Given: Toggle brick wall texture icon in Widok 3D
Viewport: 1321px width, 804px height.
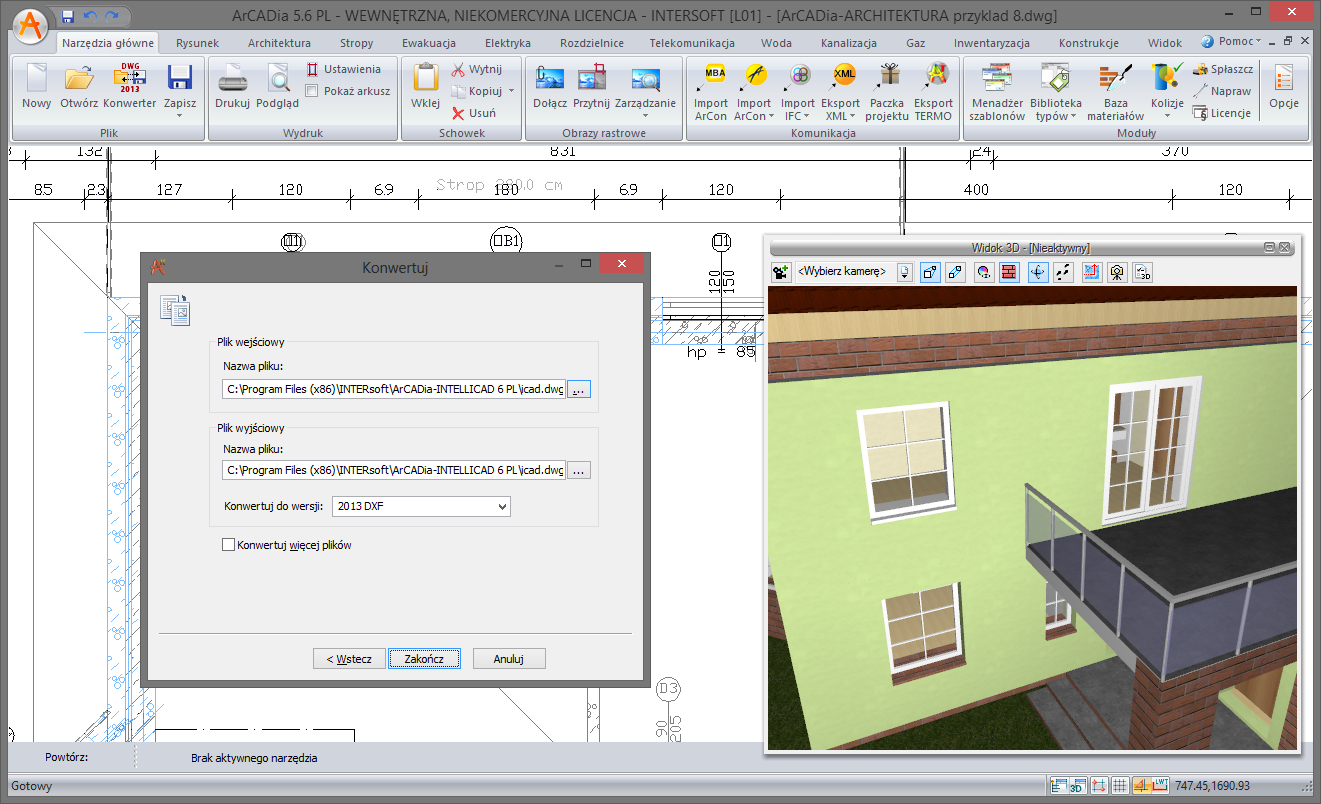Looking at the screenshot, I should click(x=1009, y=271).
